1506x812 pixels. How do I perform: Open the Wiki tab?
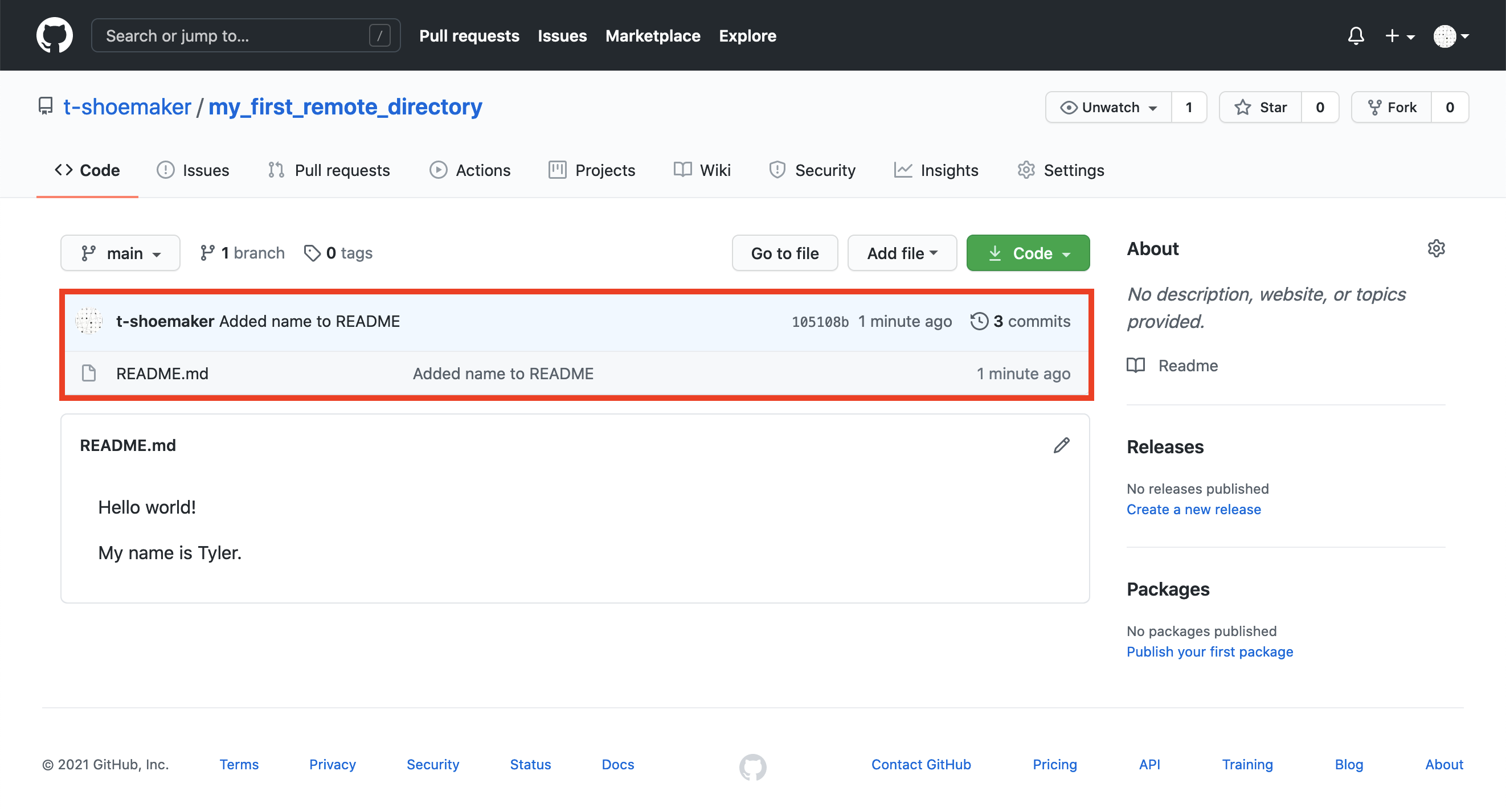[x=702, y=170]
